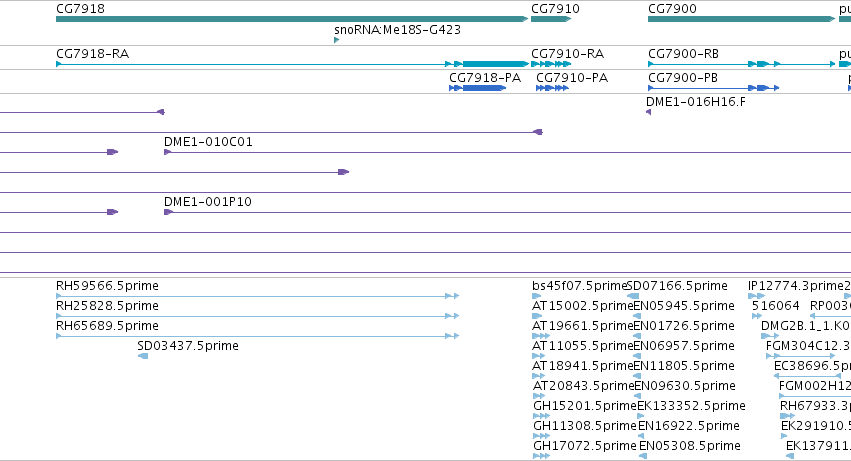This screenshot has height=461, width=851.
Task: Select the AT20843.5prime label
Action: [x=584, y=386]
